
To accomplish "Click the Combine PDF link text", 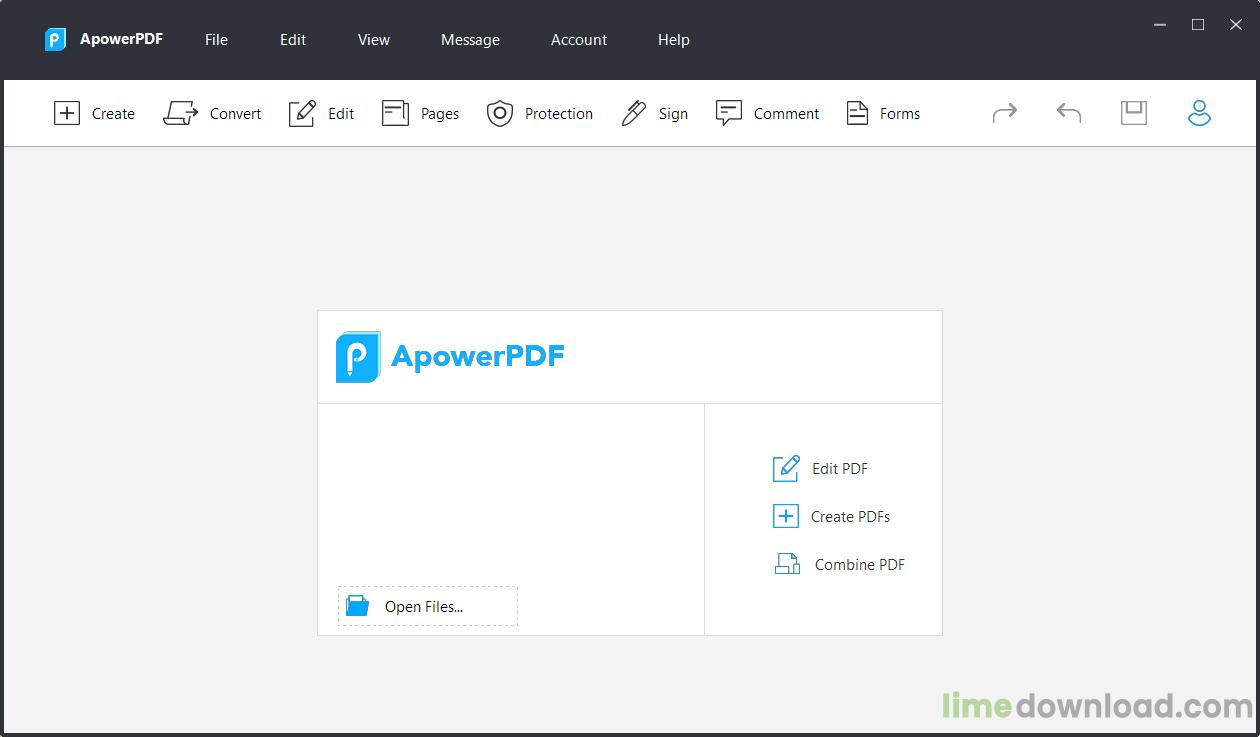I will pyautogui.click(x=860, y=564).
